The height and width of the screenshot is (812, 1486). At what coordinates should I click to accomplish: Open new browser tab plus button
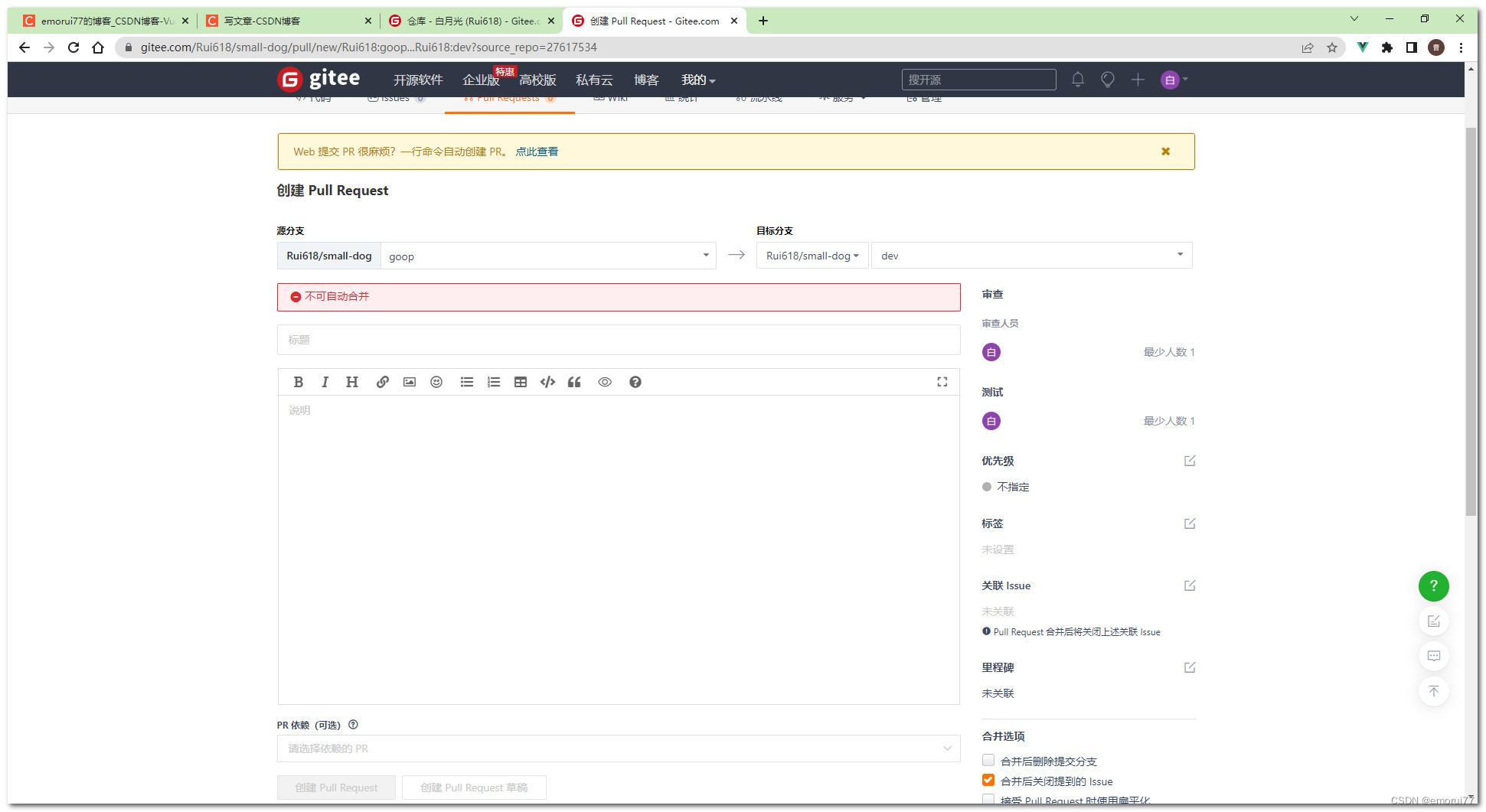(x=763, y=21)
